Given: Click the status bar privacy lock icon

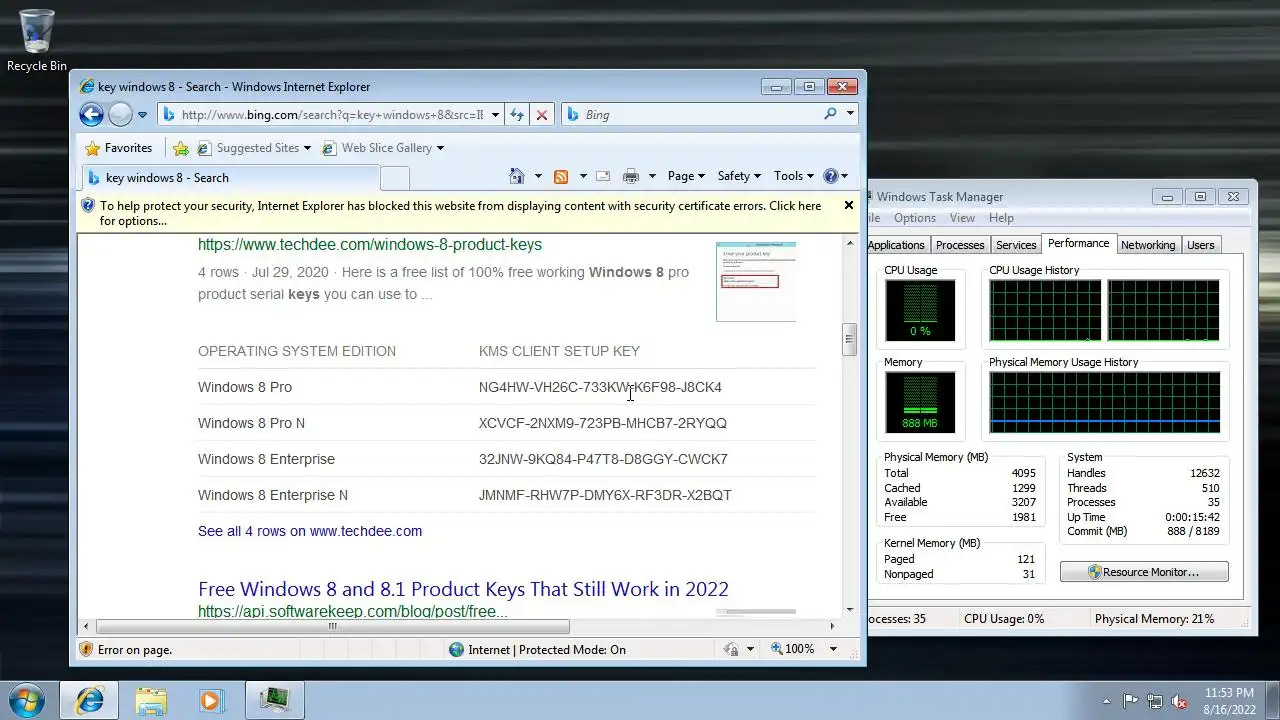Looking at the screenshot, I should (732, 649).
